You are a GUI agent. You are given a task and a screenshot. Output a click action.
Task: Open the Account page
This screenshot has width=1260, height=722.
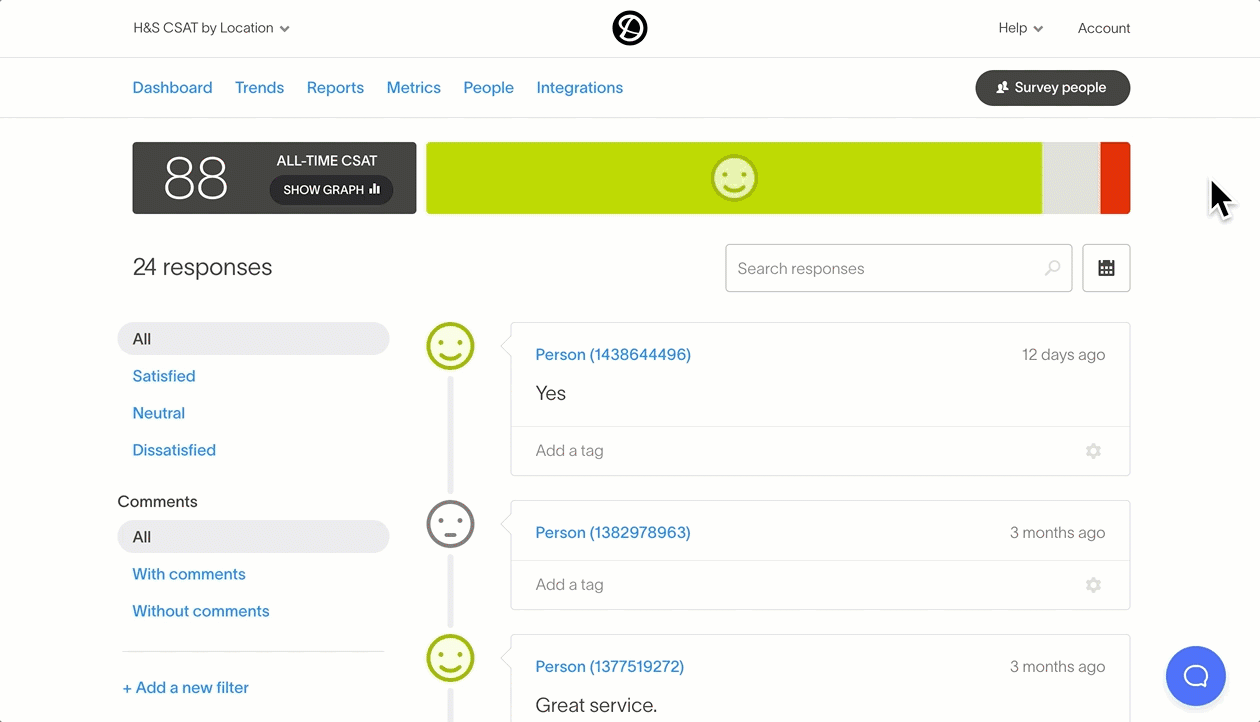(1104, 28)
